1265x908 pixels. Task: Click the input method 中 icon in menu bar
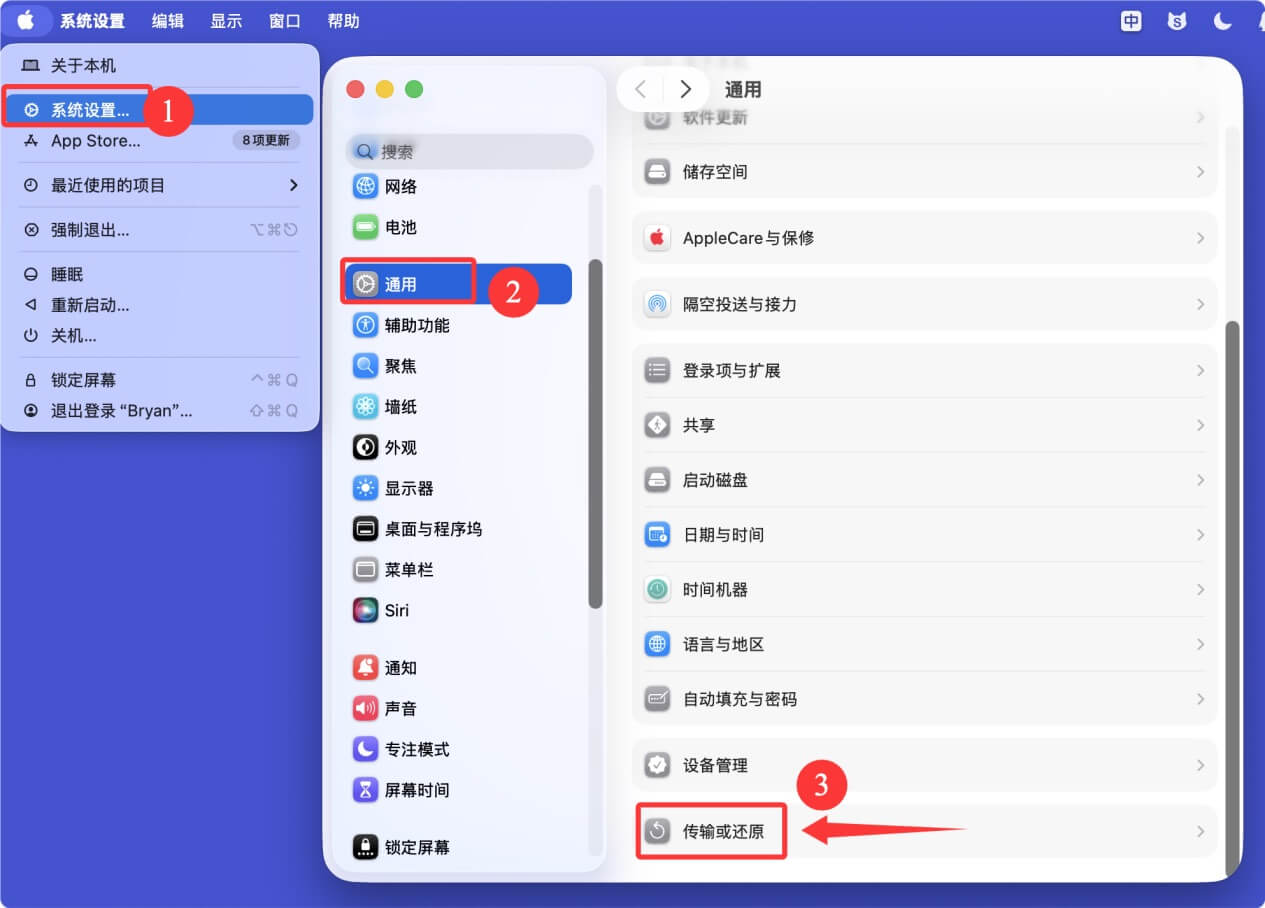pyautogui.click(x=1131, y=21)
